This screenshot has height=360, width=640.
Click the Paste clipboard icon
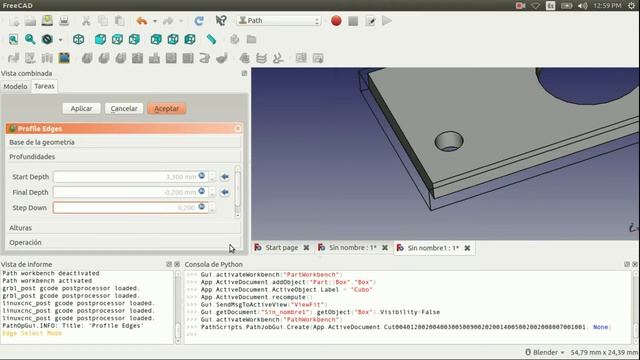point(120,21)
